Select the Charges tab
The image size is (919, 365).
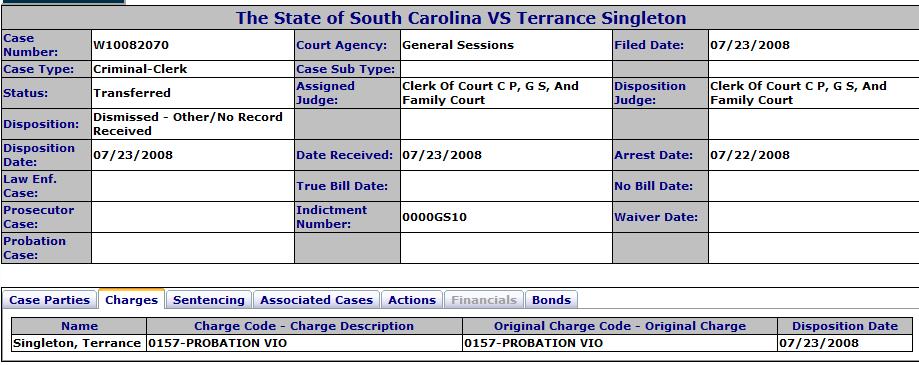coord(131,300)
